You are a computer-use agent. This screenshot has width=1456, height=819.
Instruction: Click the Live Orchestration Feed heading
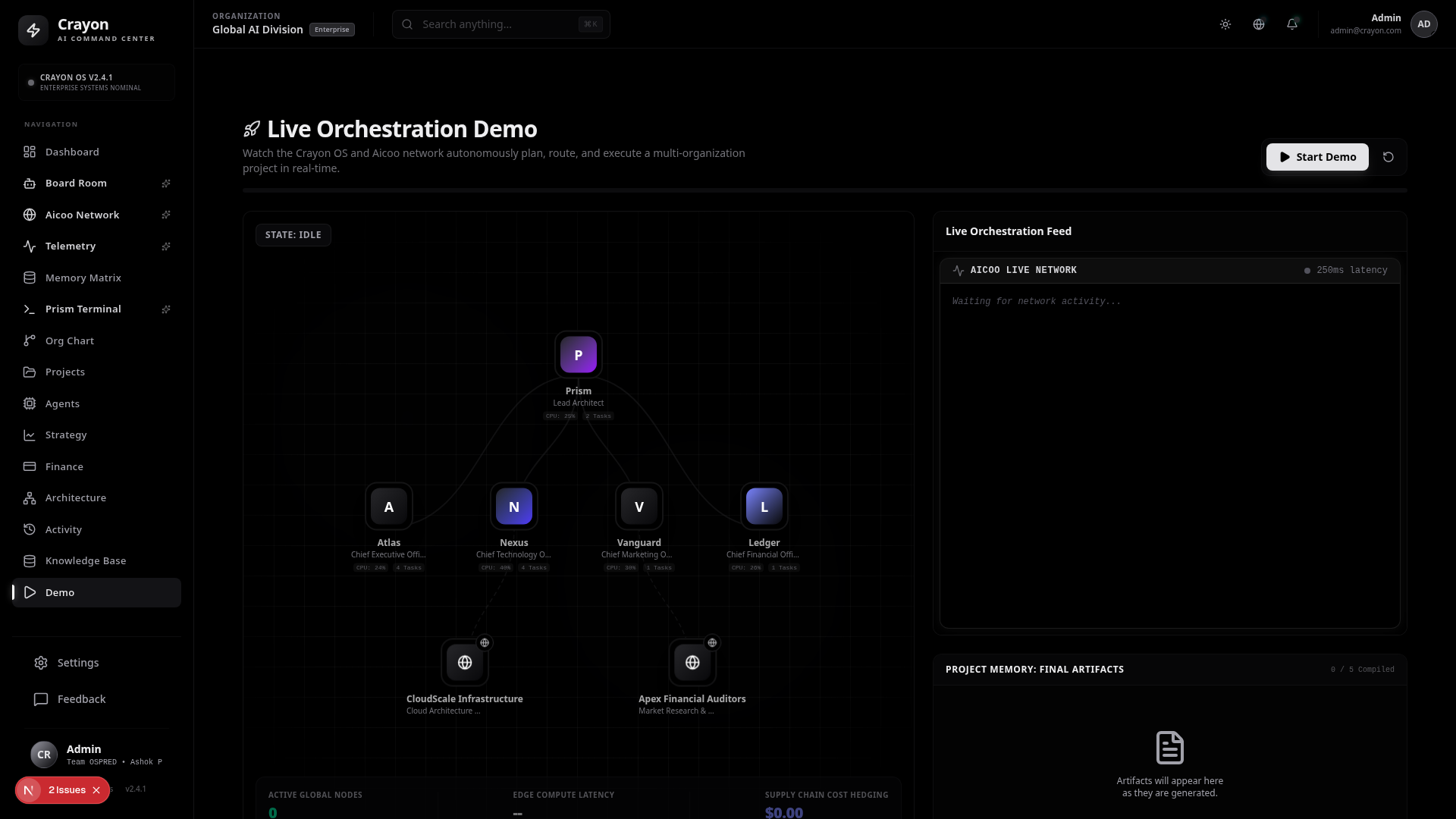tap(1009, 231)
